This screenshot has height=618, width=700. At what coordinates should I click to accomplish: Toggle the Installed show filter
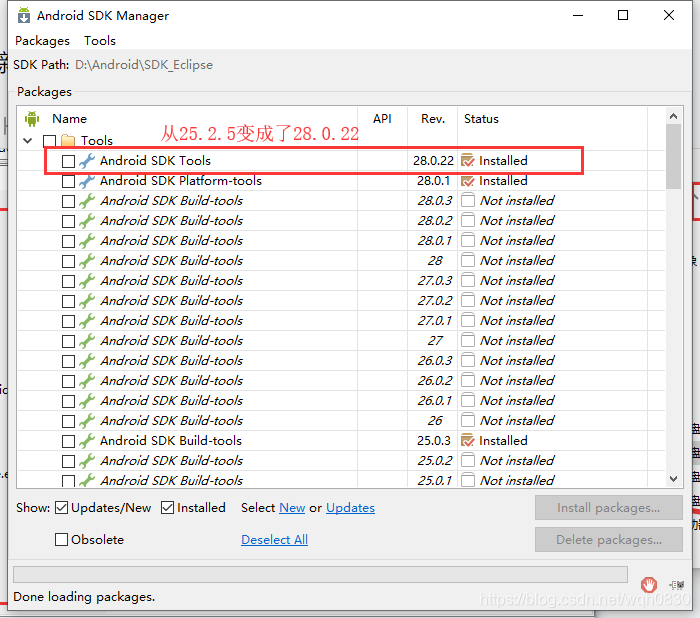pos(167,508)
